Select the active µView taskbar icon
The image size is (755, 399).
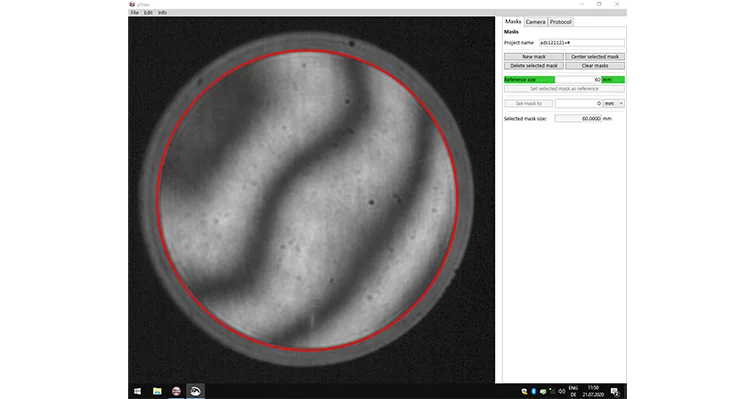195,391
